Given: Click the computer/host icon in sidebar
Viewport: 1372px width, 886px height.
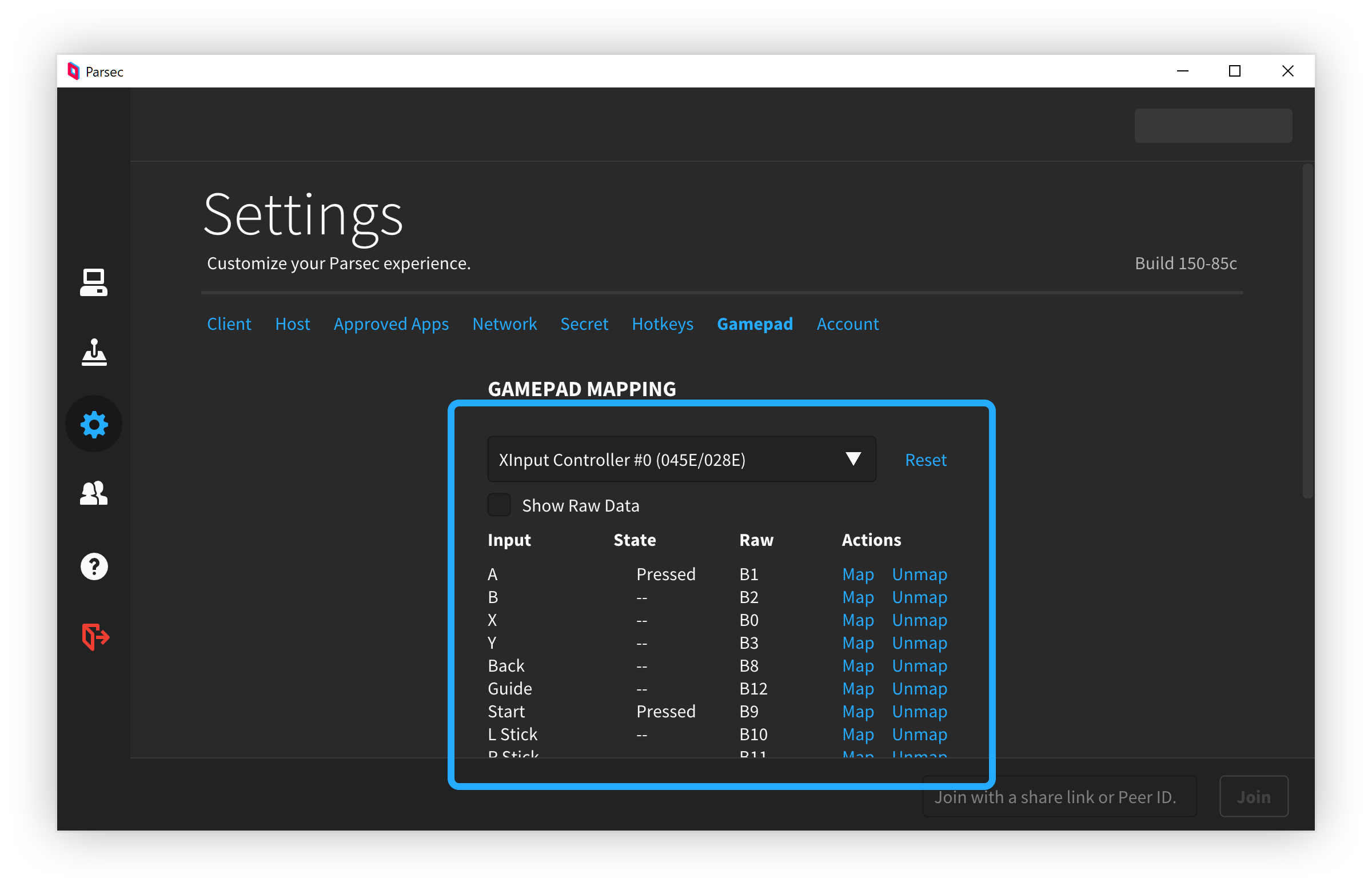Looking at the screenshot, I should (94, 281).
